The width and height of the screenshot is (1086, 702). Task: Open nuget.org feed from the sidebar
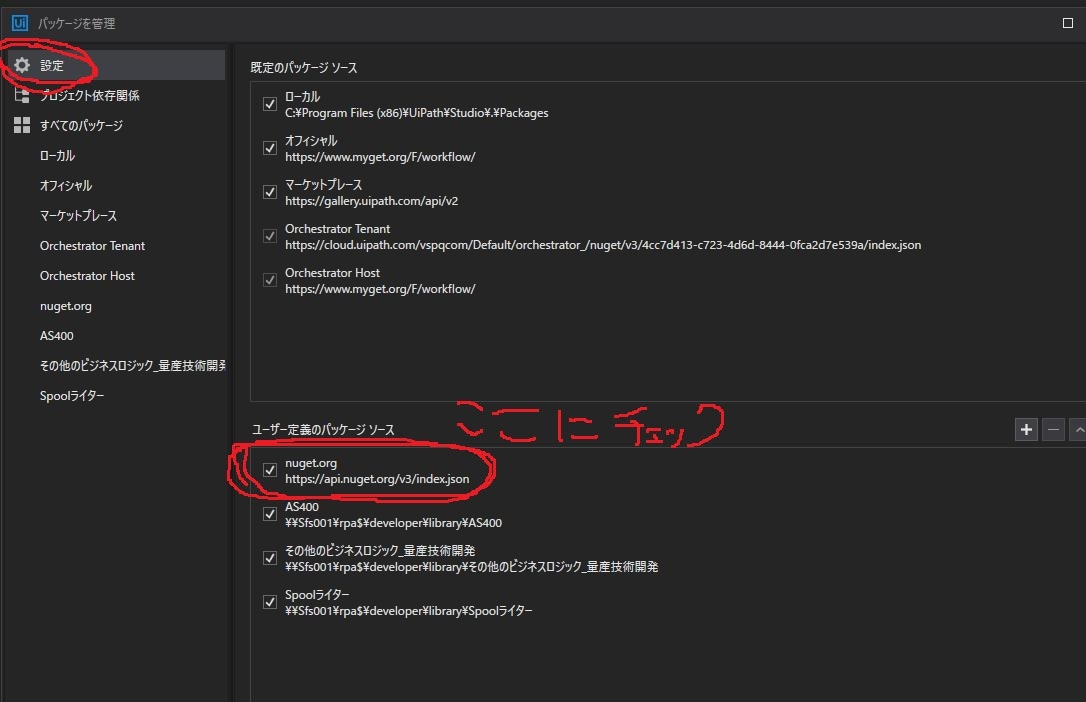pos(65,305)
